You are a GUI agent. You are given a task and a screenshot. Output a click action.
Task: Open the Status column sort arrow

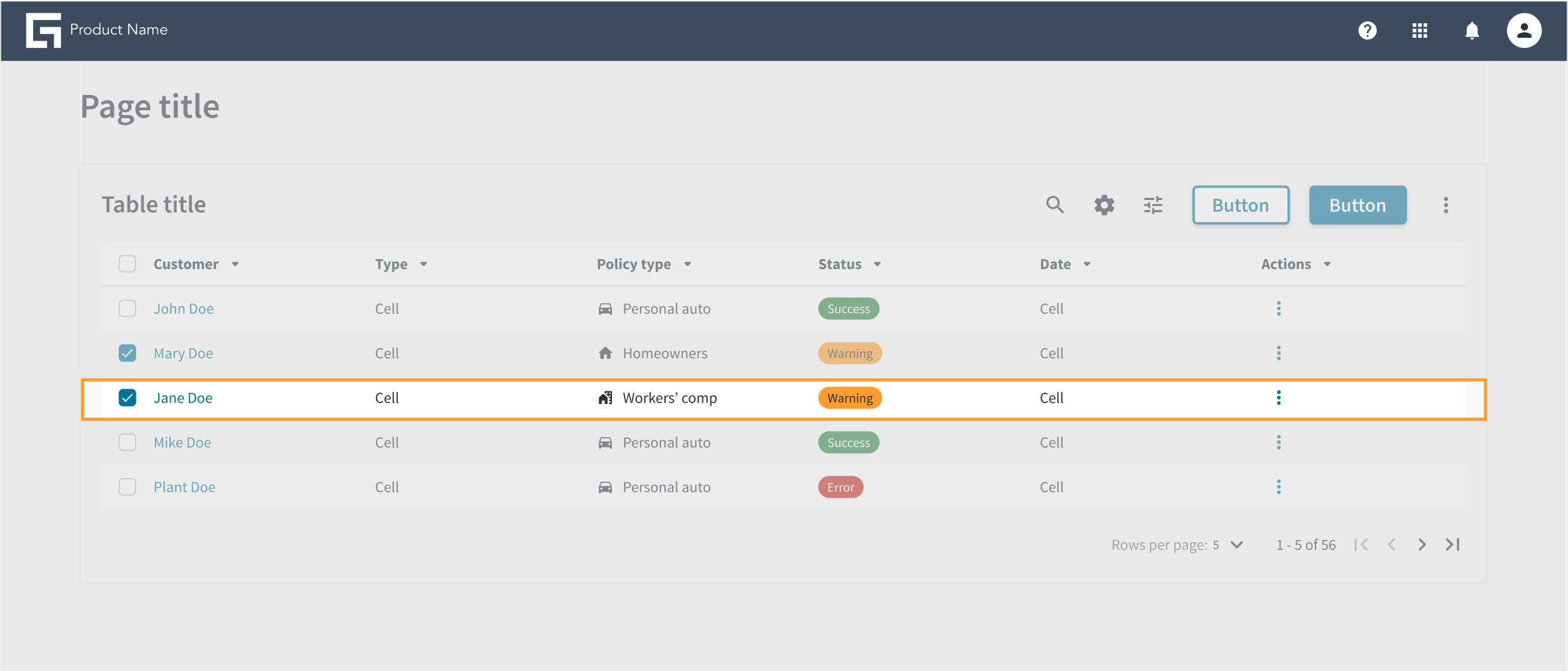[877, 264]
